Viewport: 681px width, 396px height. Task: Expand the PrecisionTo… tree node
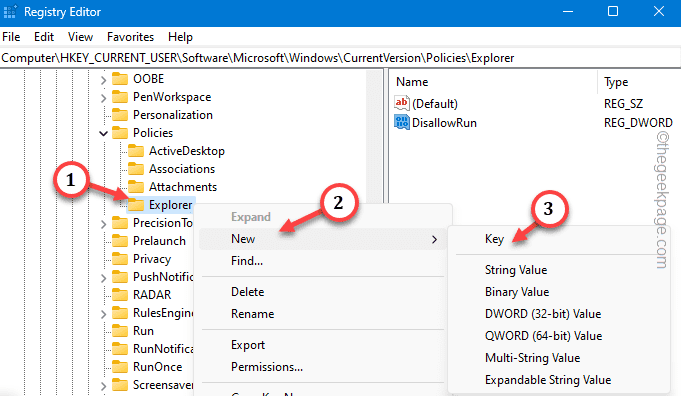click(x=103, y=224)
